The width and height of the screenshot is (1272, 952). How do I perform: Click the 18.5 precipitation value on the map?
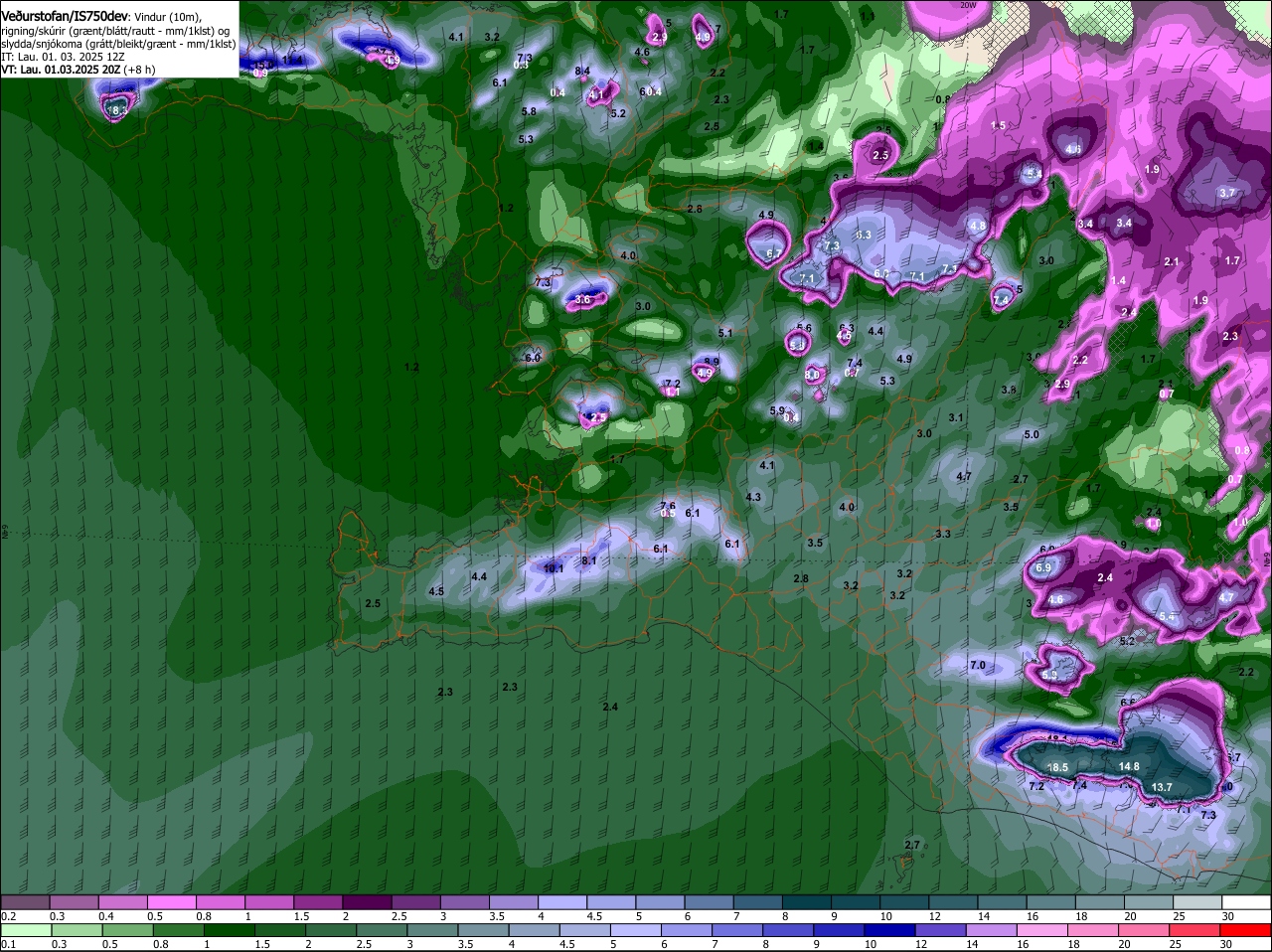pos(1057,768)
